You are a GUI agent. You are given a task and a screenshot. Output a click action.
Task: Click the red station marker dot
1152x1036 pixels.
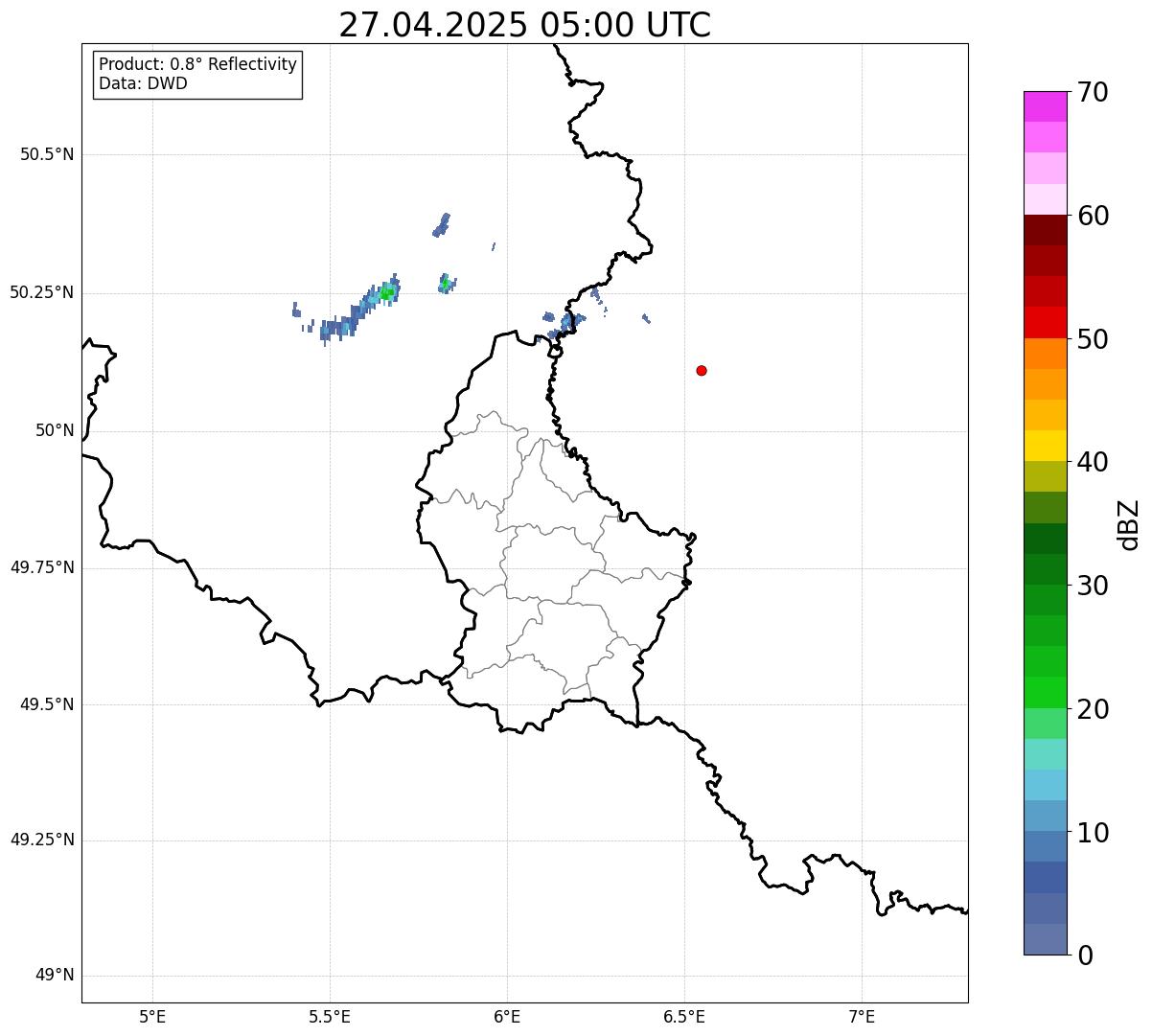(x=702, y=371)
